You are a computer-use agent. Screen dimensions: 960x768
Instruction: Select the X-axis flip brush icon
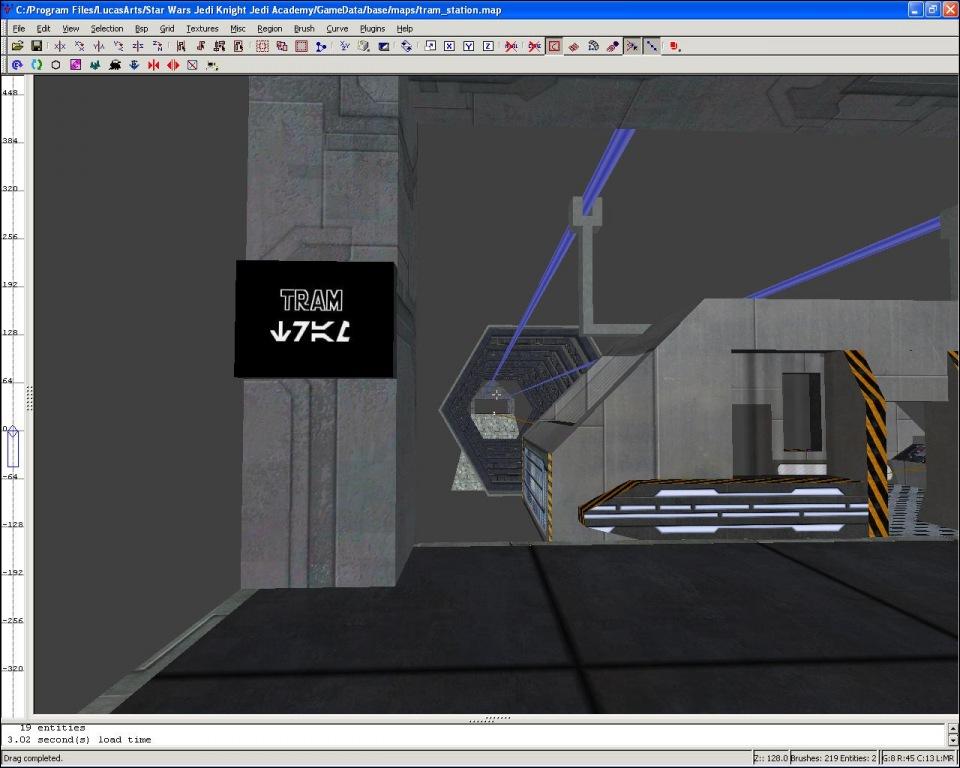[x=60, y=46]
